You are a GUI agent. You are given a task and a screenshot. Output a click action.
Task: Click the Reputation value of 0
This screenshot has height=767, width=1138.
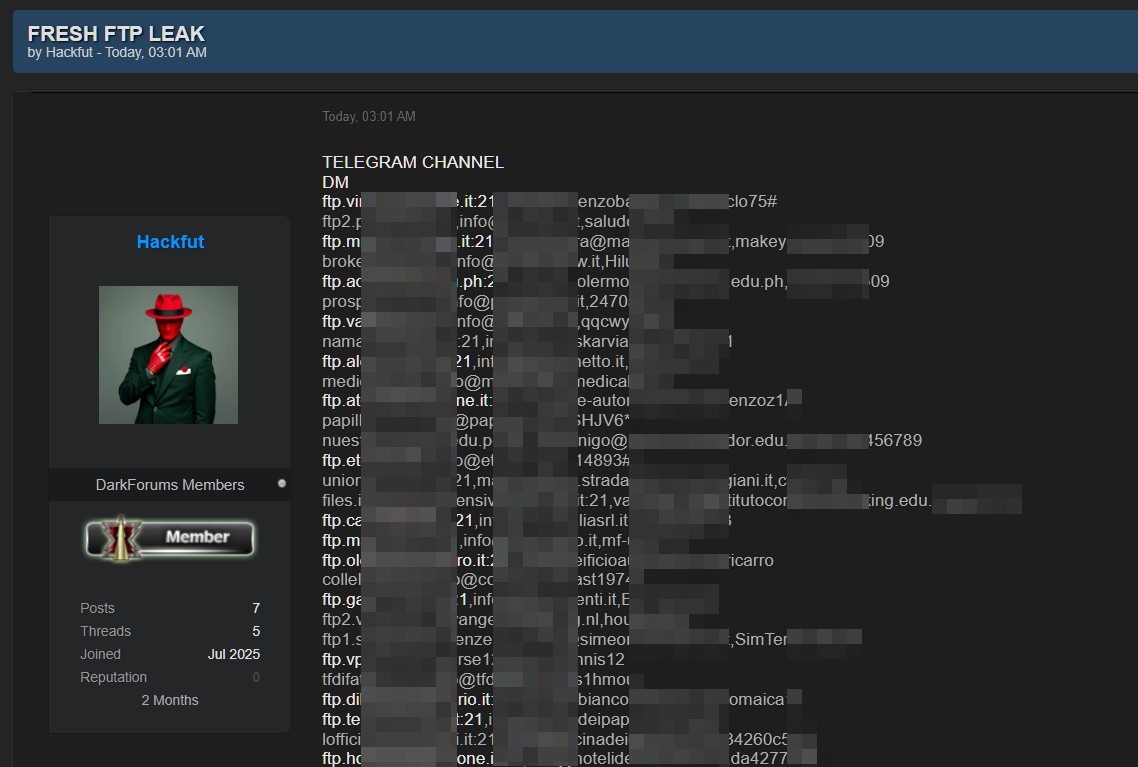point(256,677)
